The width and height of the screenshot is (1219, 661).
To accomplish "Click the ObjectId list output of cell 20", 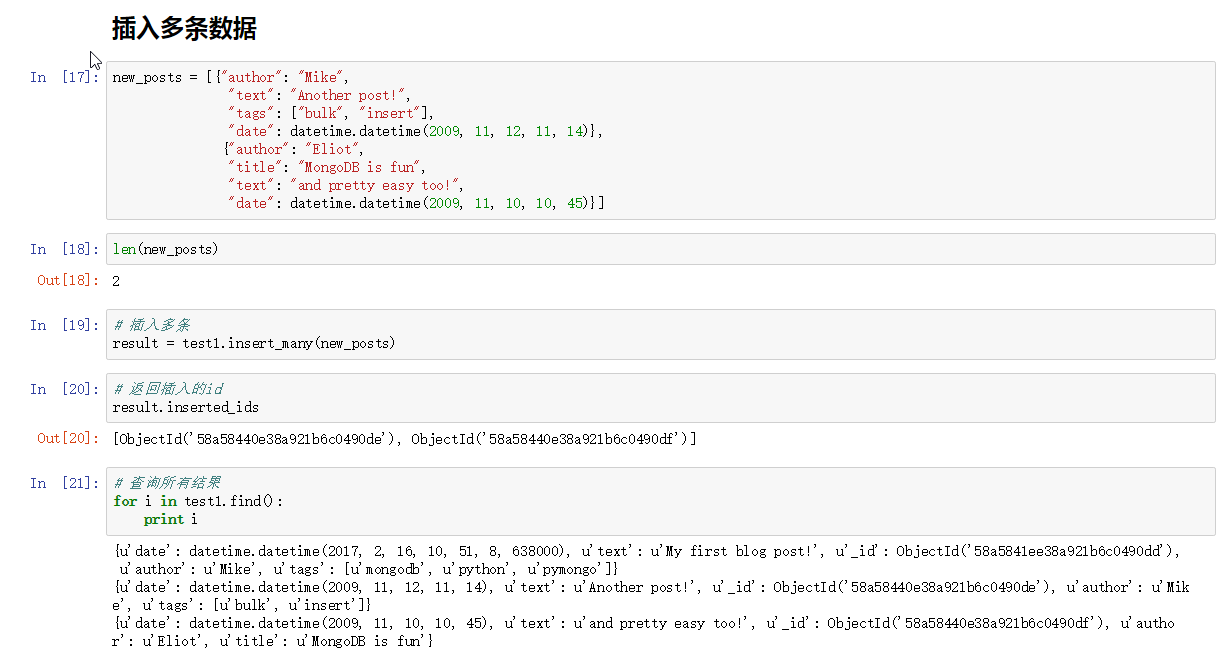I will tap(404, 438).
